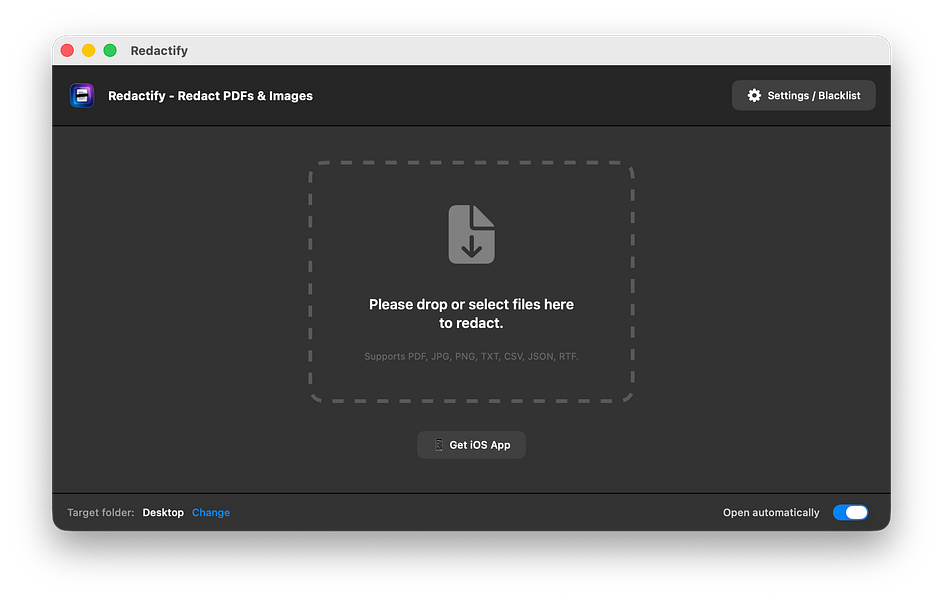Screen dimensions: 943x600
Task: Click the 'Desktop' target folder name
Action: 163,512
